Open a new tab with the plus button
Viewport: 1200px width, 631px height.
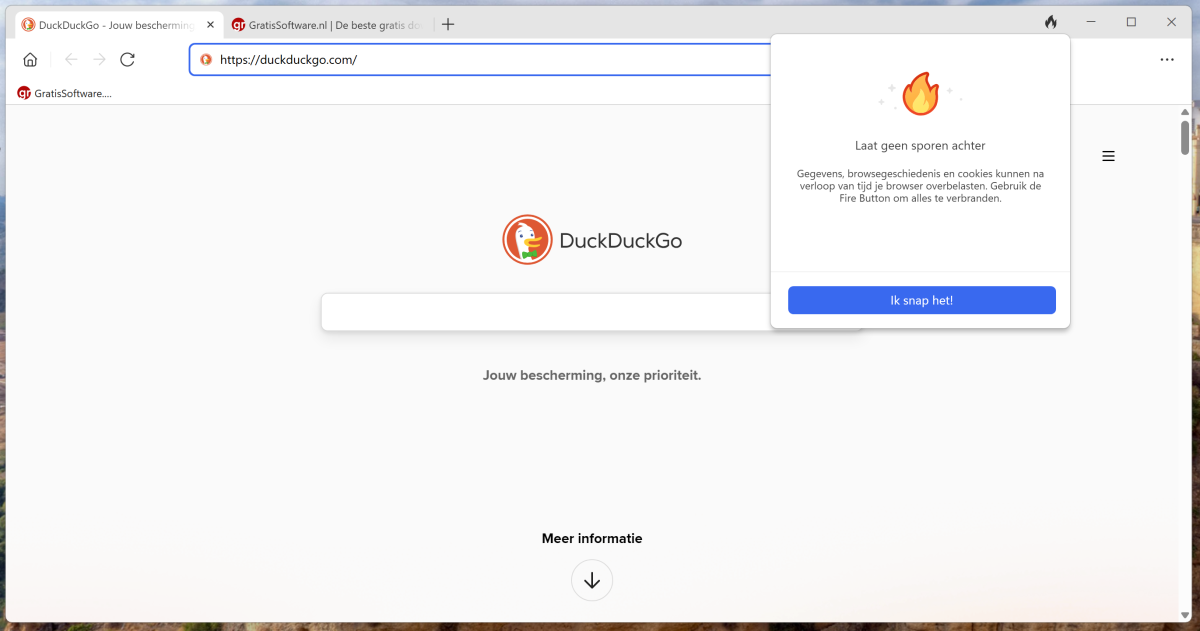point(448,24)
